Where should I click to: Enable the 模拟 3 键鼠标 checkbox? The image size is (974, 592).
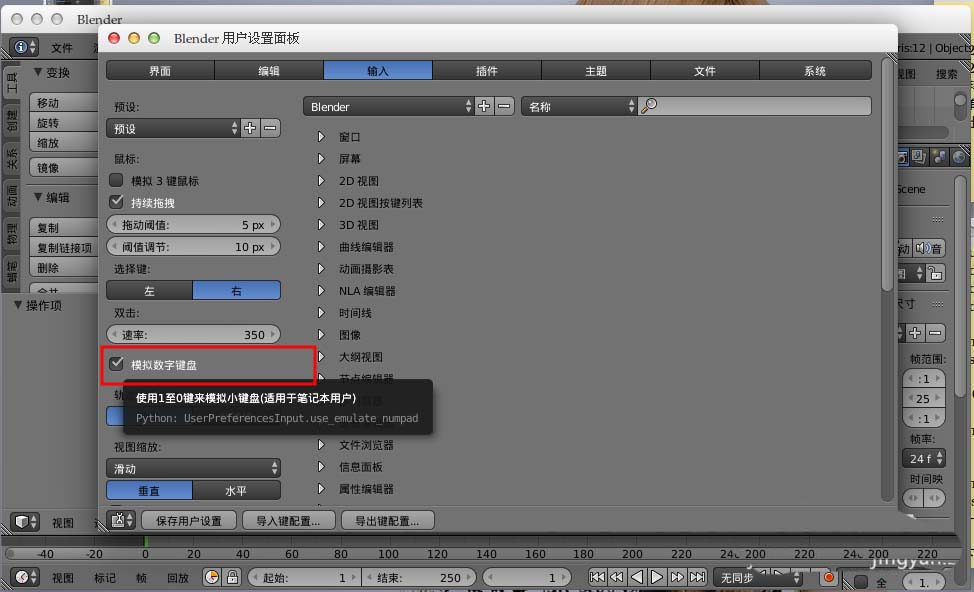(116, 180)
